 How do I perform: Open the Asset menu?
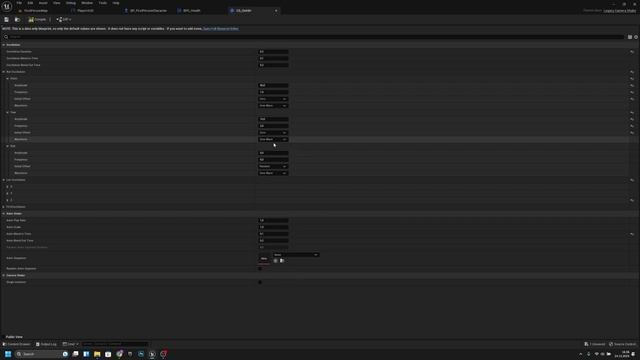43,3
